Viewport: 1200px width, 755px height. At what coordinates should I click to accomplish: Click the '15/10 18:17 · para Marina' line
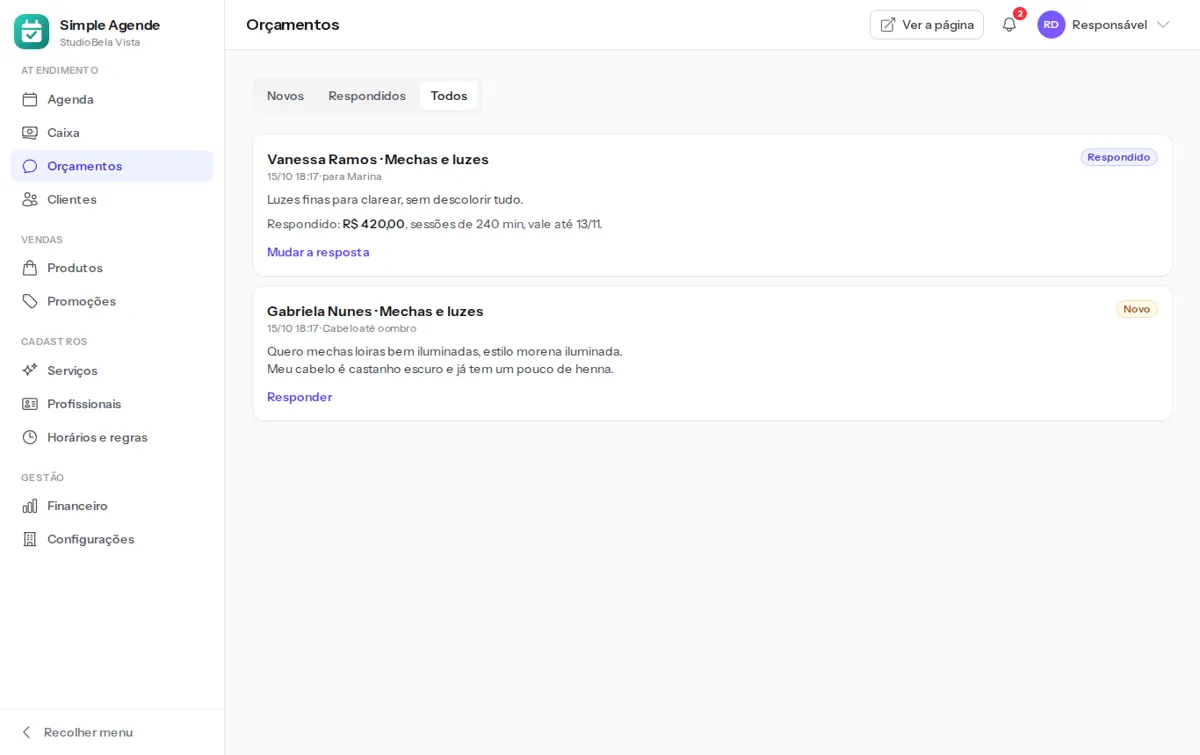[x=324, y=176]
